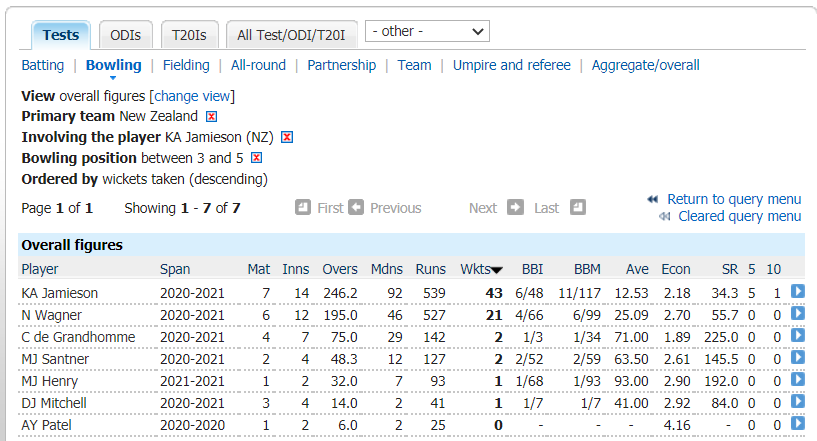Switch to the ODIs tab
Image resolution: width=817 pixels, height=441 pixels.
[125, 35]
